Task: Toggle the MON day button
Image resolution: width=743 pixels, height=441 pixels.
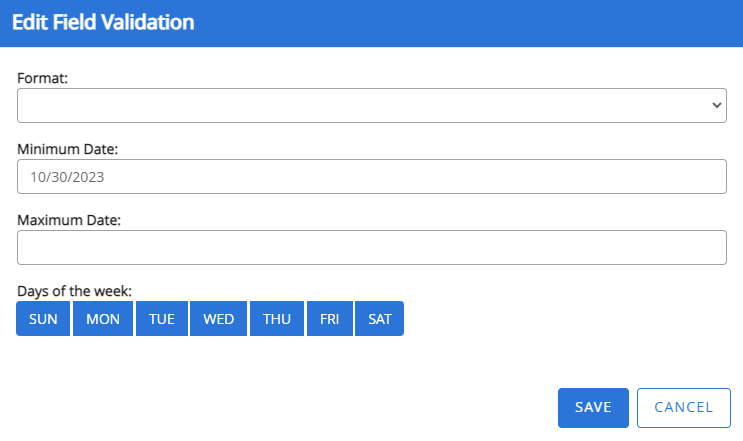Action: (x=103, y=319)
